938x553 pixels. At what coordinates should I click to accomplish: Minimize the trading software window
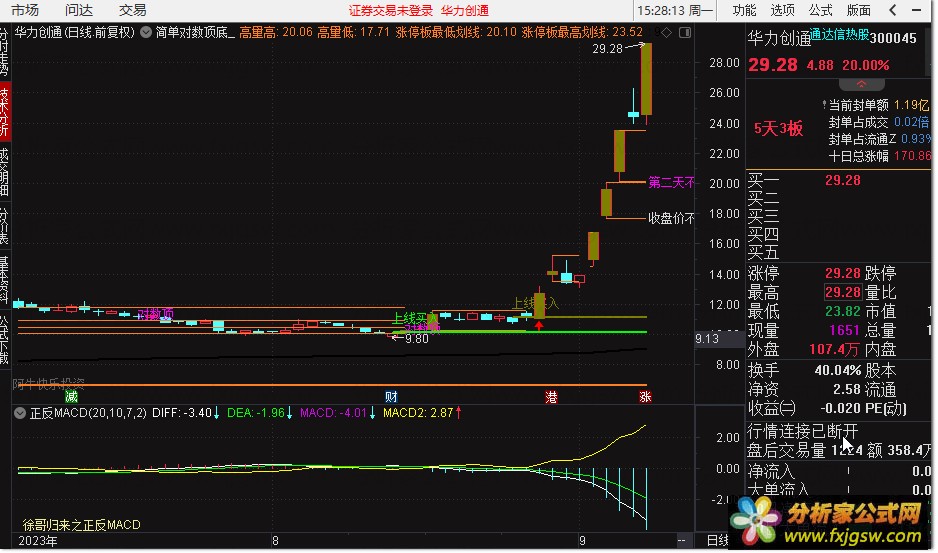[916, 10]
